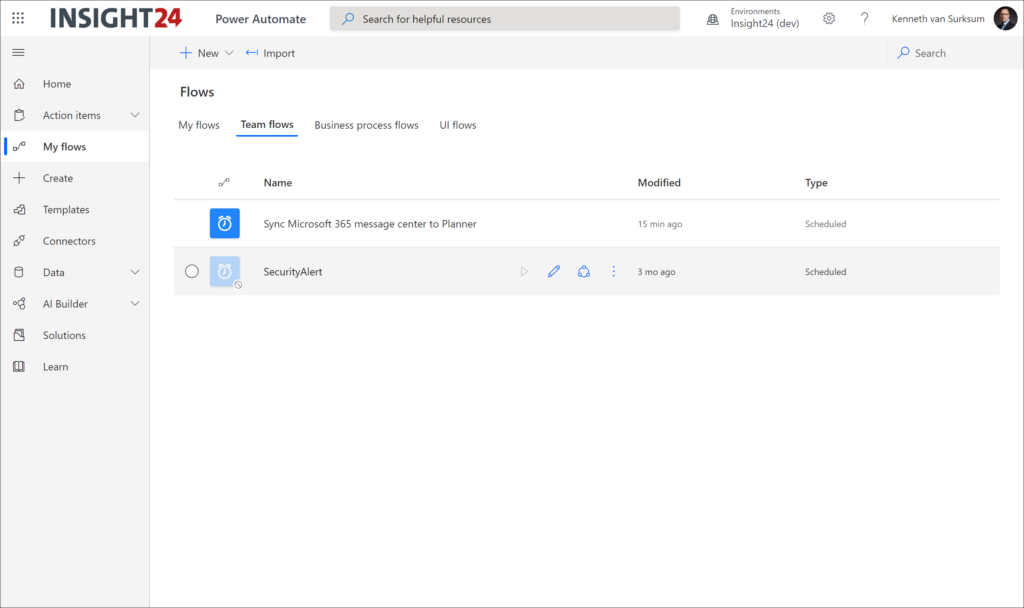Click the Import button
1024x608 pixels.
269,52
